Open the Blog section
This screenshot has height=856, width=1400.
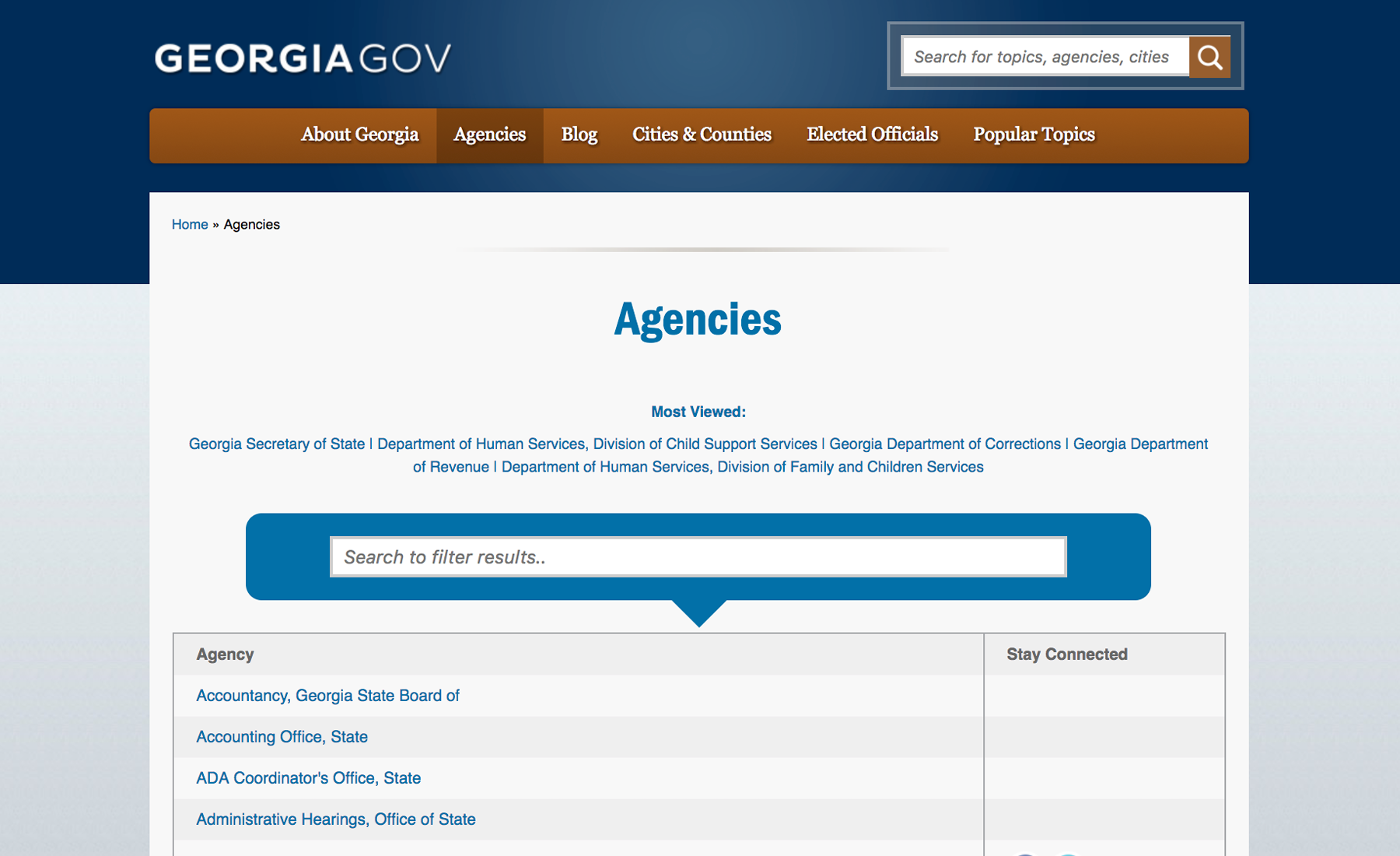(x=579, y=135)
